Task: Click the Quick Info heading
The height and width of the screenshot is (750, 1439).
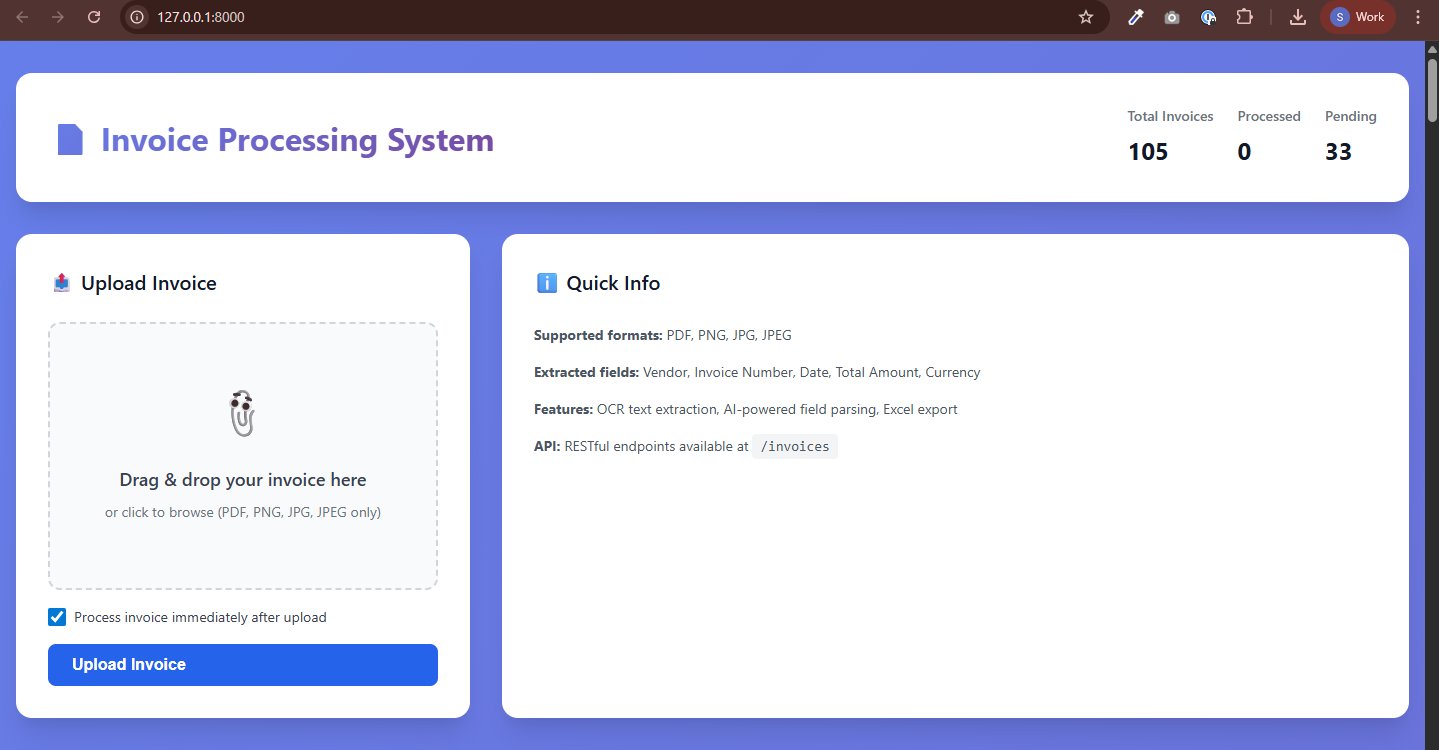Action: coord(613,283)
